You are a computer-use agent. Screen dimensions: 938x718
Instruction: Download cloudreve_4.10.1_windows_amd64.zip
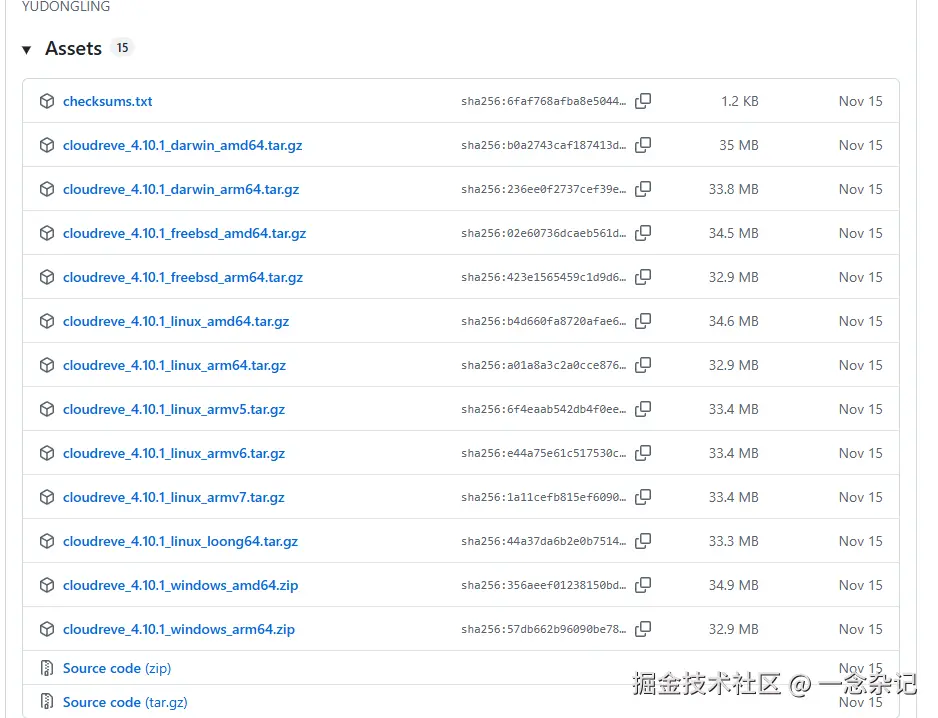180,585
